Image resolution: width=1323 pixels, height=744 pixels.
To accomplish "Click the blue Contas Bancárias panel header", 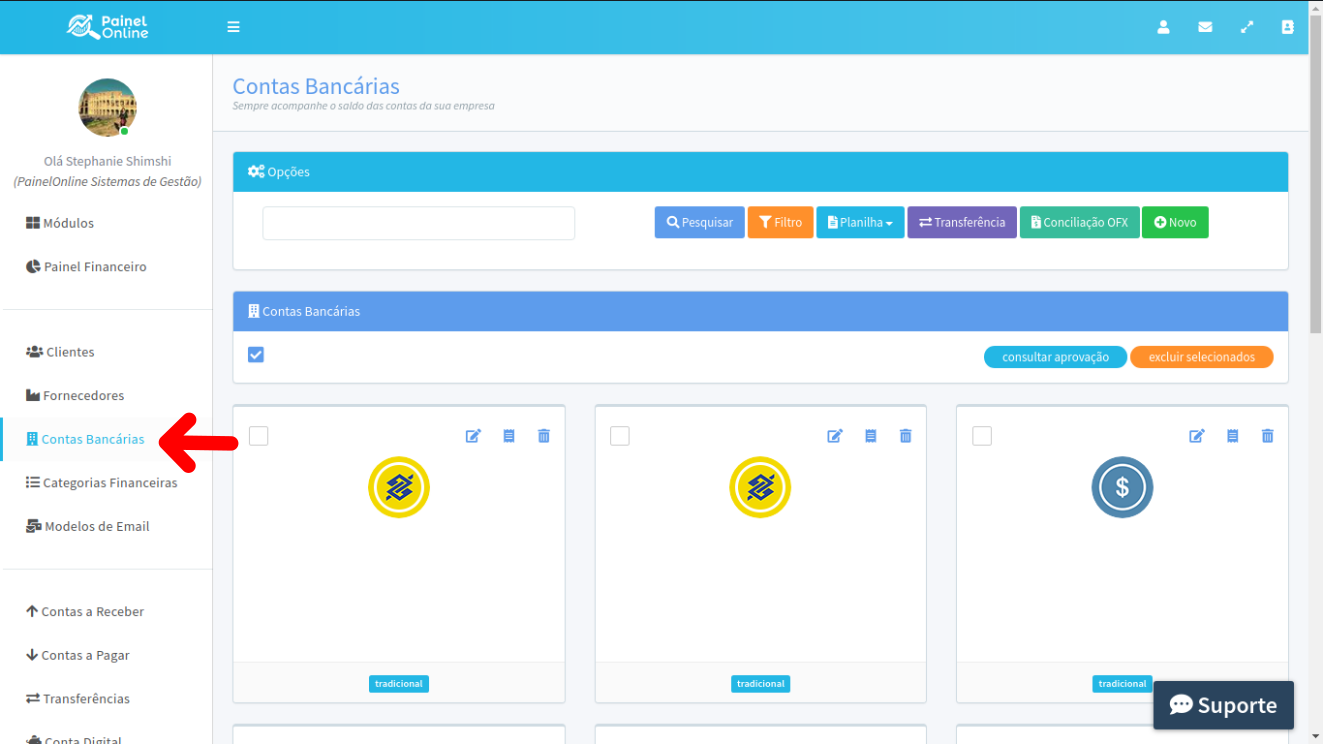I will (x=760, y=311).
